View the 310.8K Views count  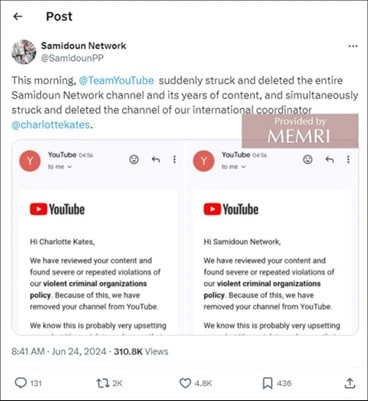(x=141, y=351)
